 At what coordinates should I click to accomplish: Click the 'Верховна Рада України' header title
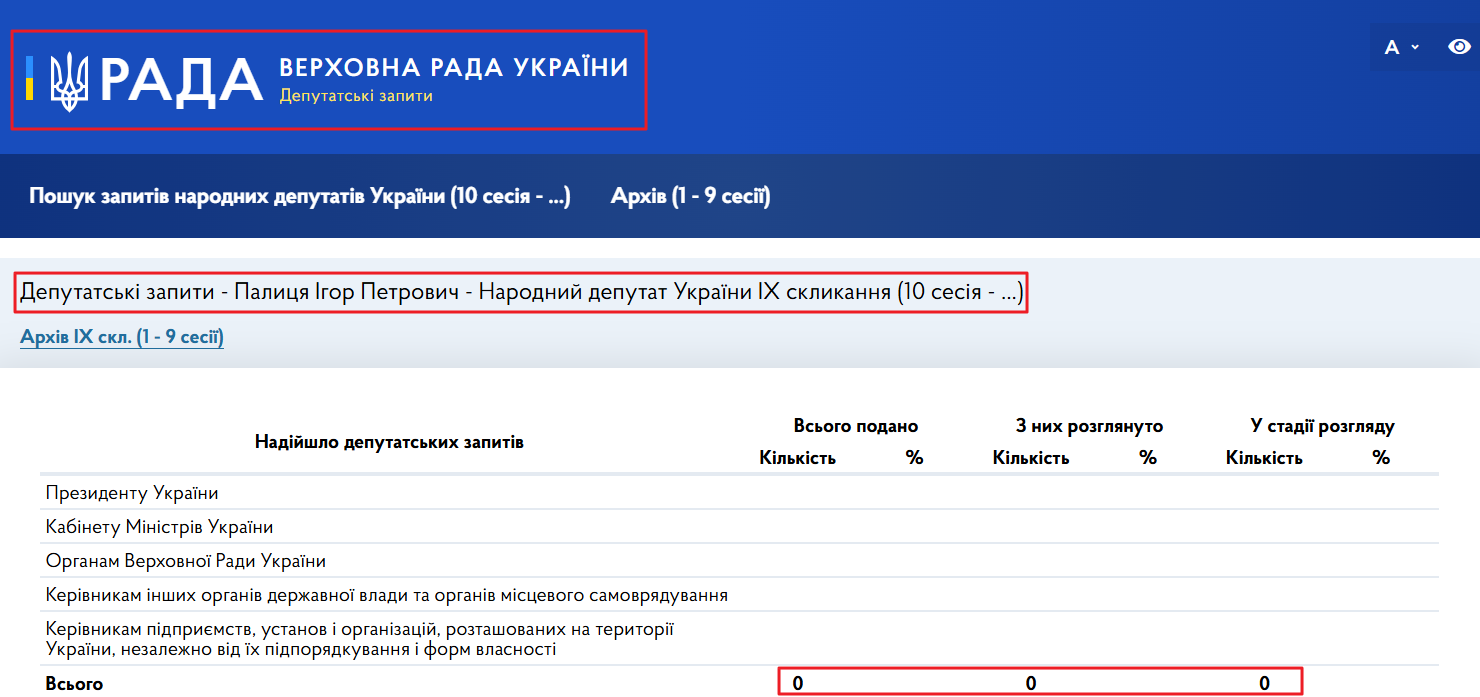click(454, 67)
